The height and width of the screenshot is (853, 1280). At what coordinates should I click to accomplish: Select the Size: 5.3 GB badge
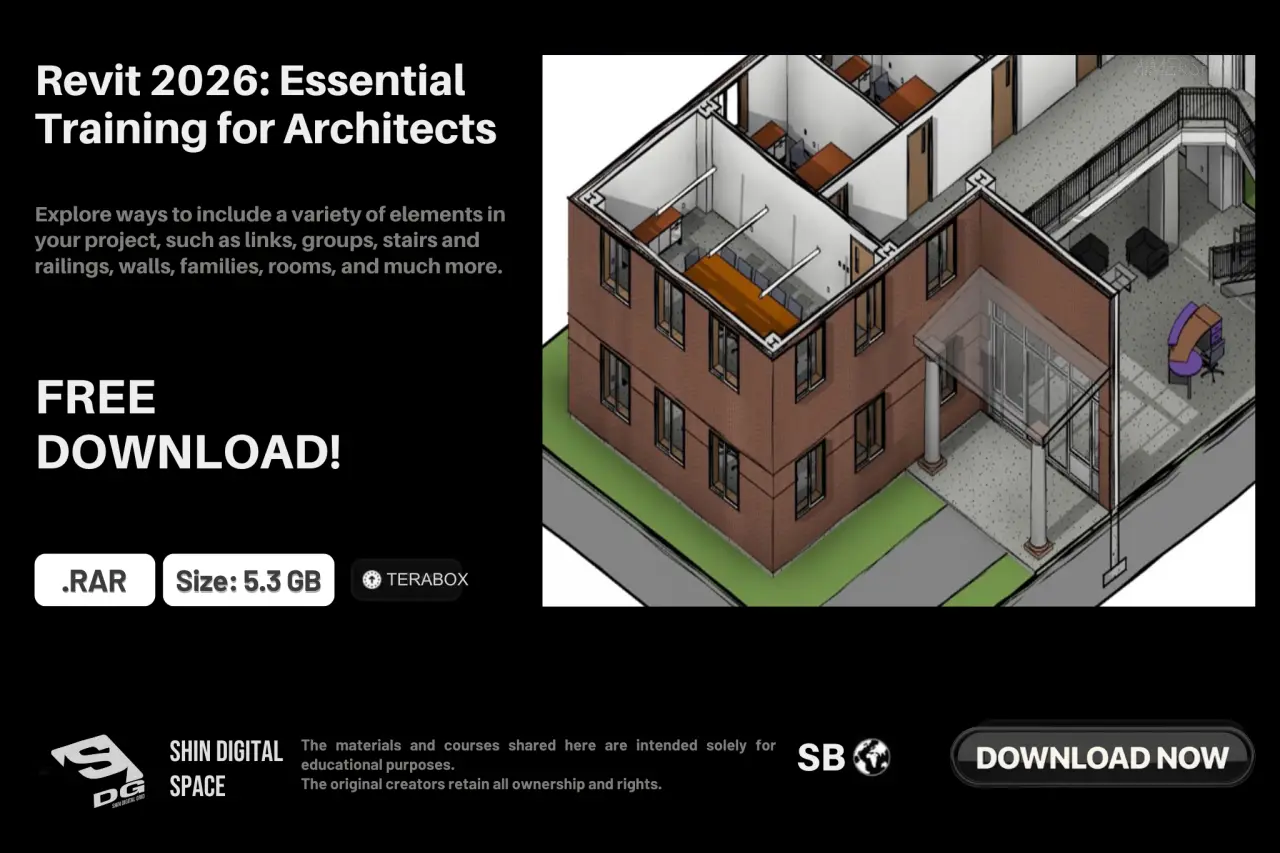coord(248,580)
